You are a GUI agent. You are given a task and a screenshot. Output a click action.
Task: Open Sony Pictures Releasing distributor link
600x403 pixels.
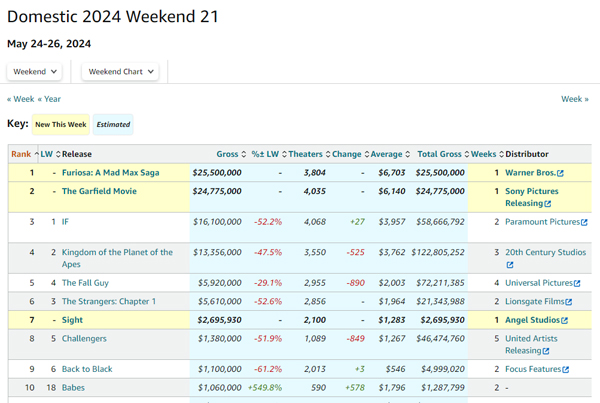point(532,197)
